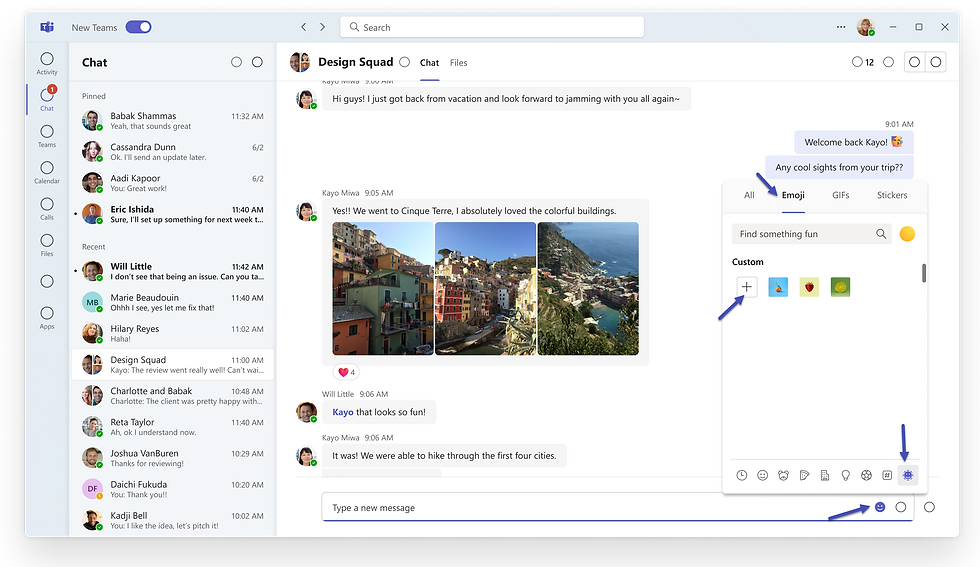The width and height of the screenshot is (980, 567).
Task: Select the Chat tab of Design Squad
Action: tap(429, 63)
